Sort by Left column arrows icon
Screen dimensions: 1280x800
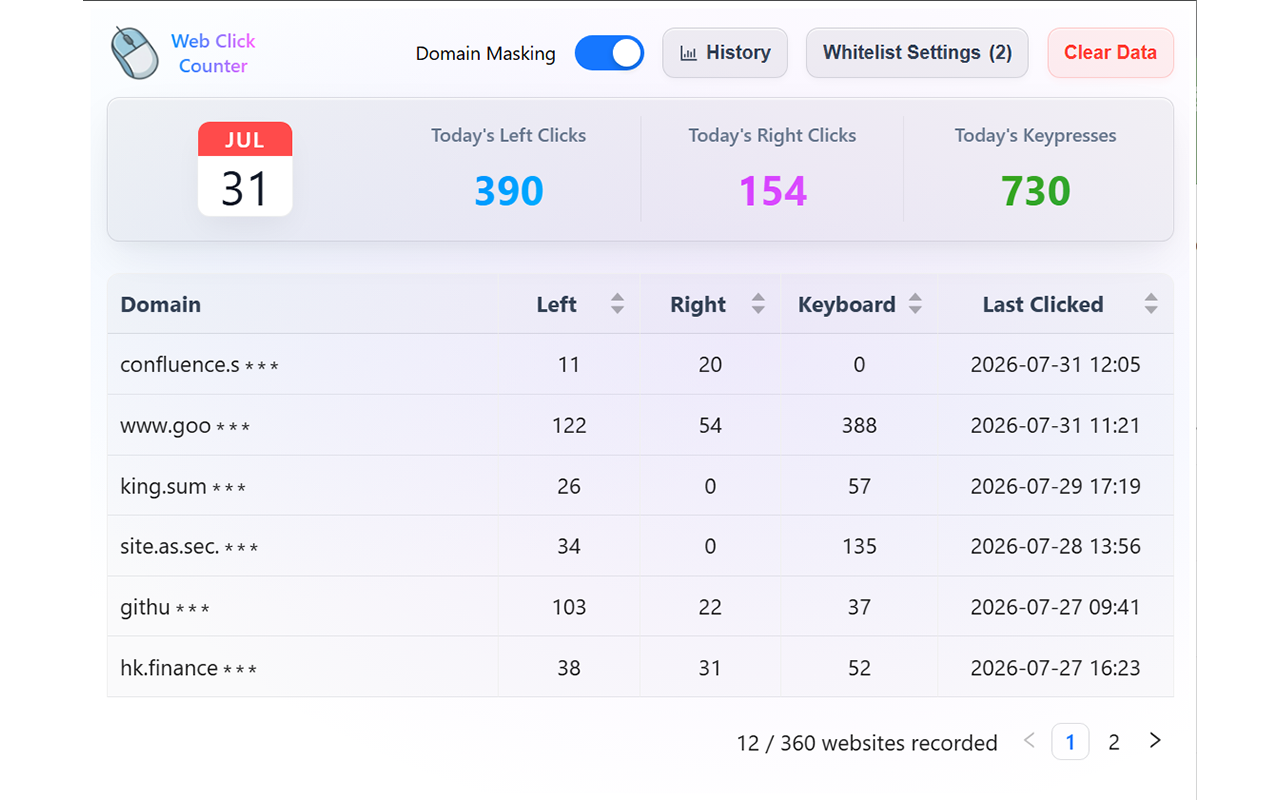point(617,304)
